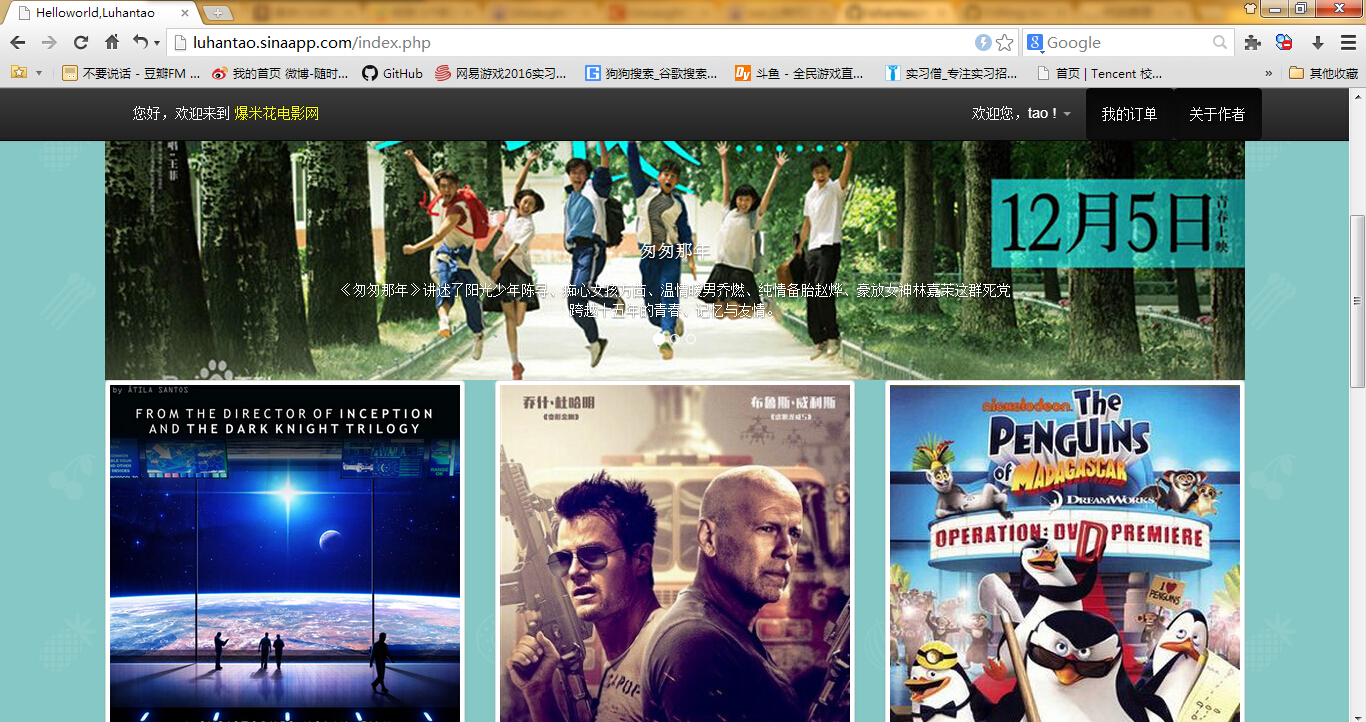Select the second carousel indicator dot
This screenshot has height=722, width=1366.
(x=675, y=340)
